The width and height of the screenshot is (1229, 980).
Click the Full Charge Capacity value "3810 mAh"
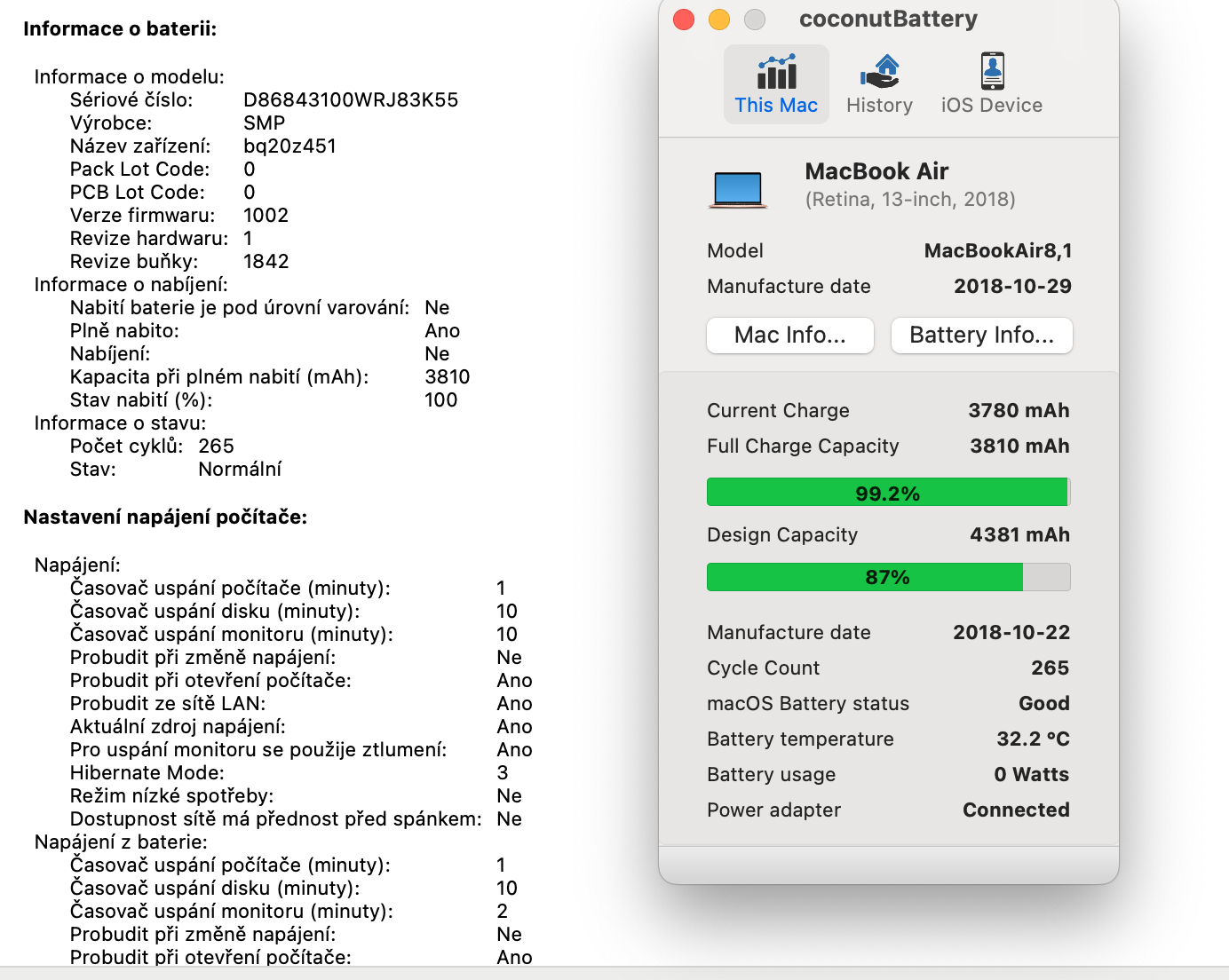[1019, 446]
